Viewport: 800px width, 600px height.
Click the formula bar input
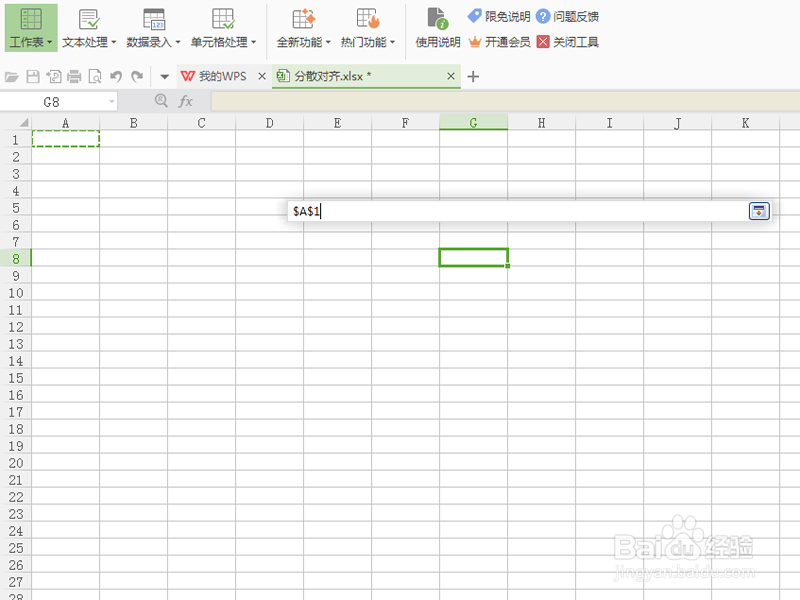point(505,102)
